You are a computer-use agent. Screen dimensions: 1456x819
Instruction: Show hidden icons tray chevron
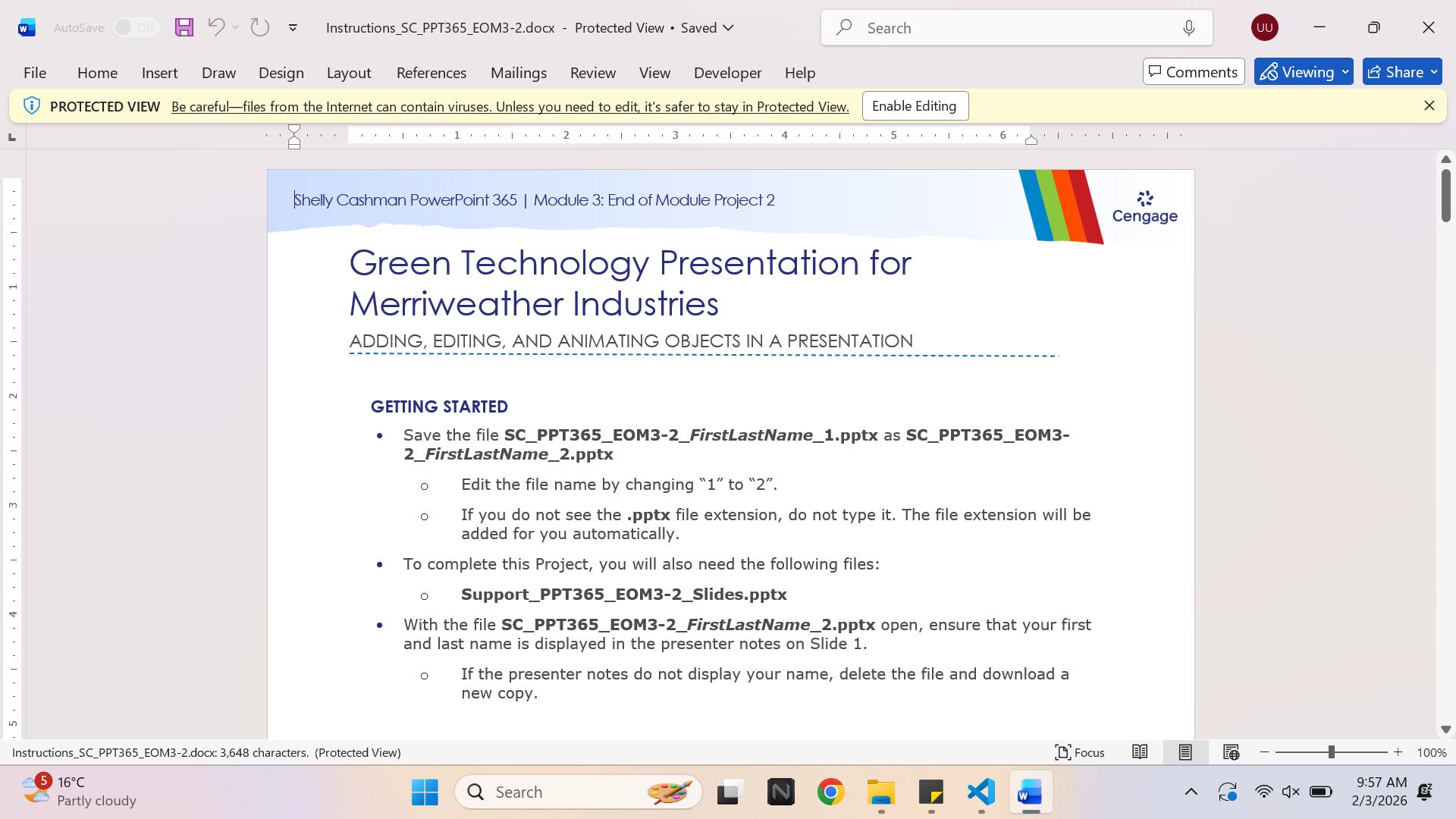tap(1191, 792)
